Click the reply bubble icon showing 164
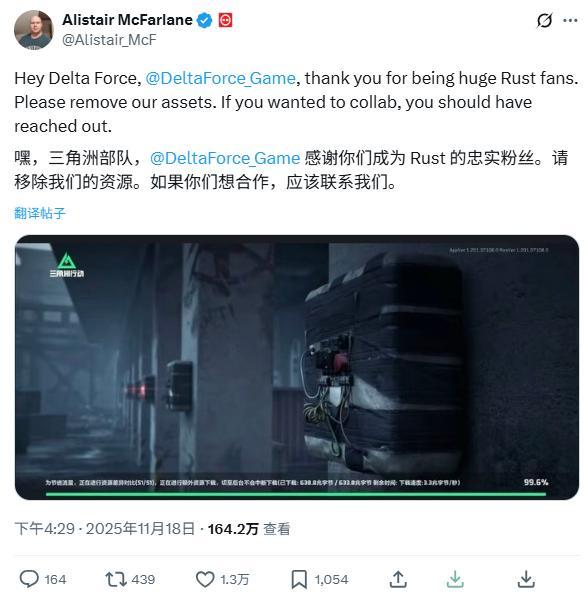 (x=29, y=579)
